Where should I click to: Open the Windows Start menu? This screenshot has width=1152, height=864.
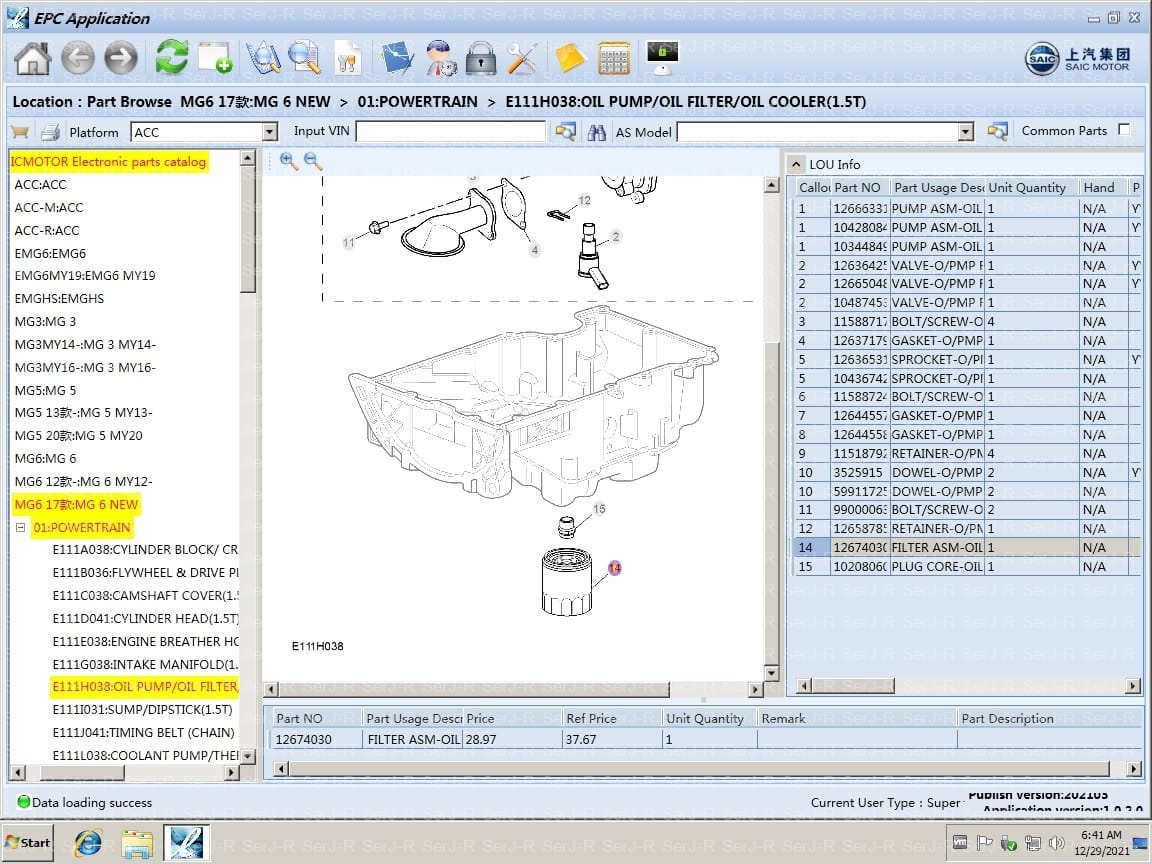click(x=28, y=843)
